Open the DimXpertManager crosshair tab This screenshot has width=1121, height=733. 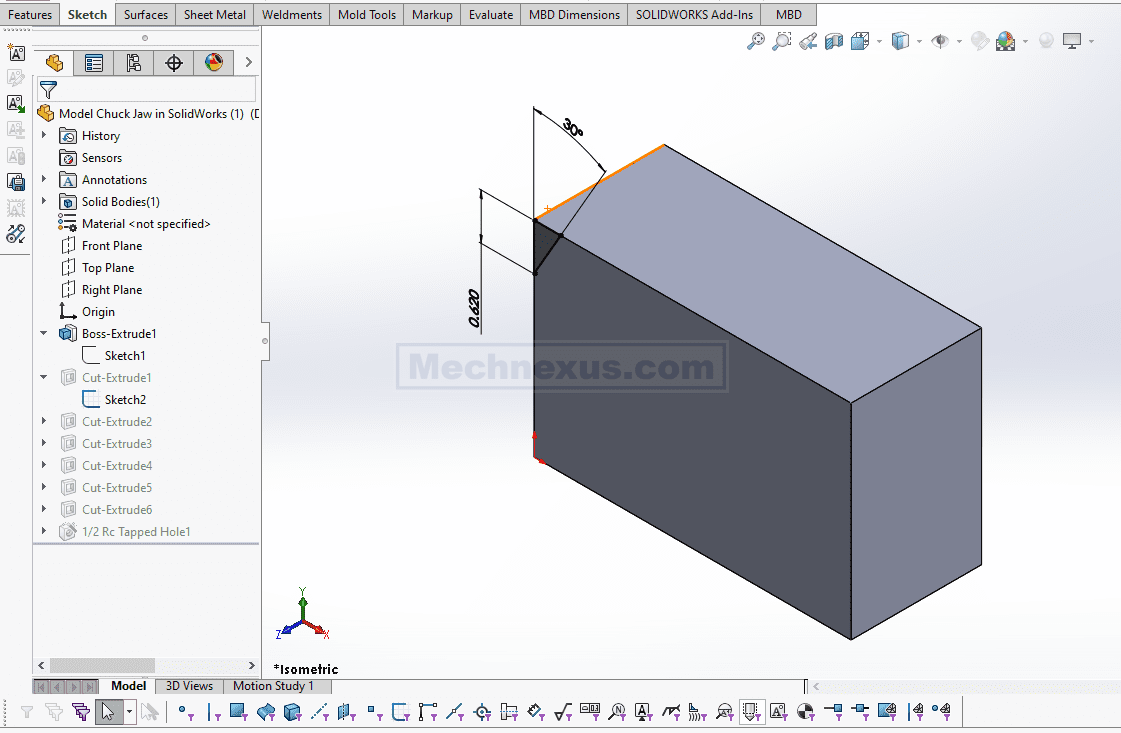click(174, 63)
